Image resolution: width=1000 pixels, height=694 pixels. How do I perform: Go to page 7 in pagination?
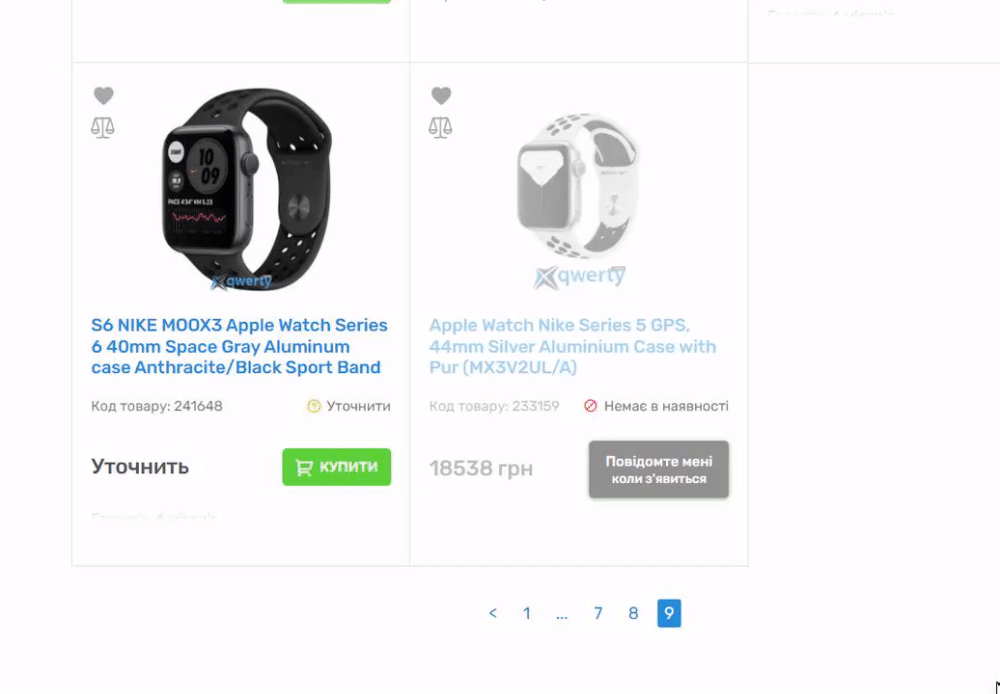pos(598,613)
